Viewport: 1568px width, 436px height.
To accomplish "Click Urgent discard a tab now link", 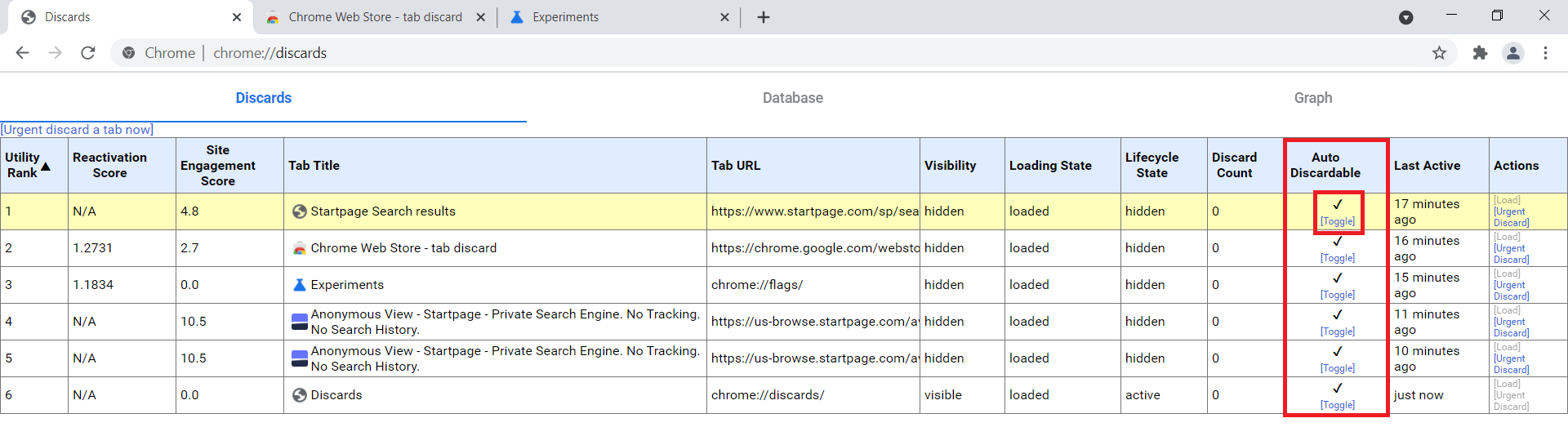I will [x=77, y=130].
